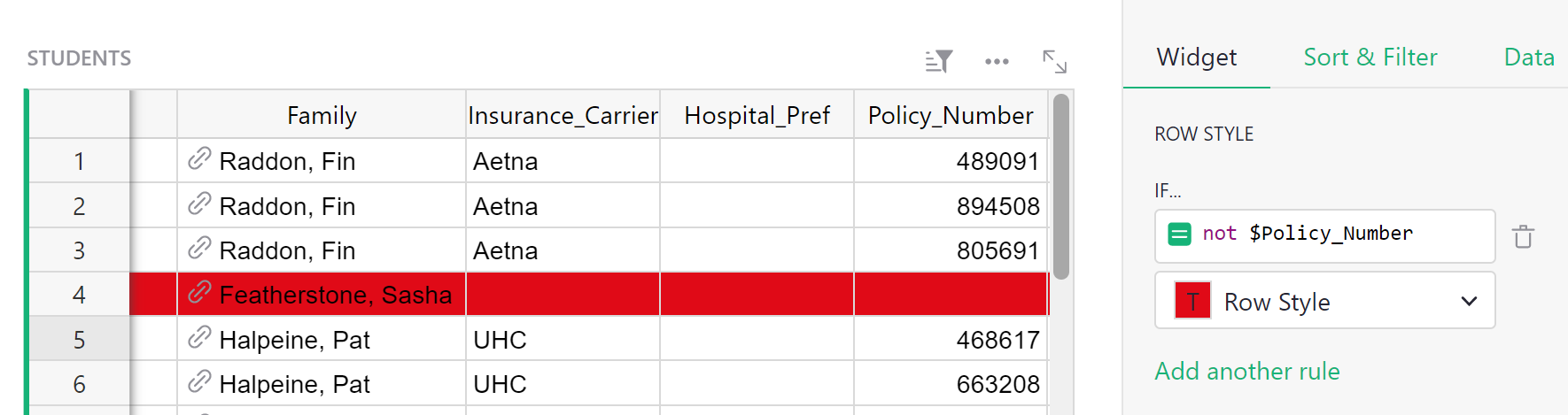Viewport: 1568px width, 415px height.
Task: Open the Row Style dropdown
Action: pyautogui.click(x=1324, y=301)
